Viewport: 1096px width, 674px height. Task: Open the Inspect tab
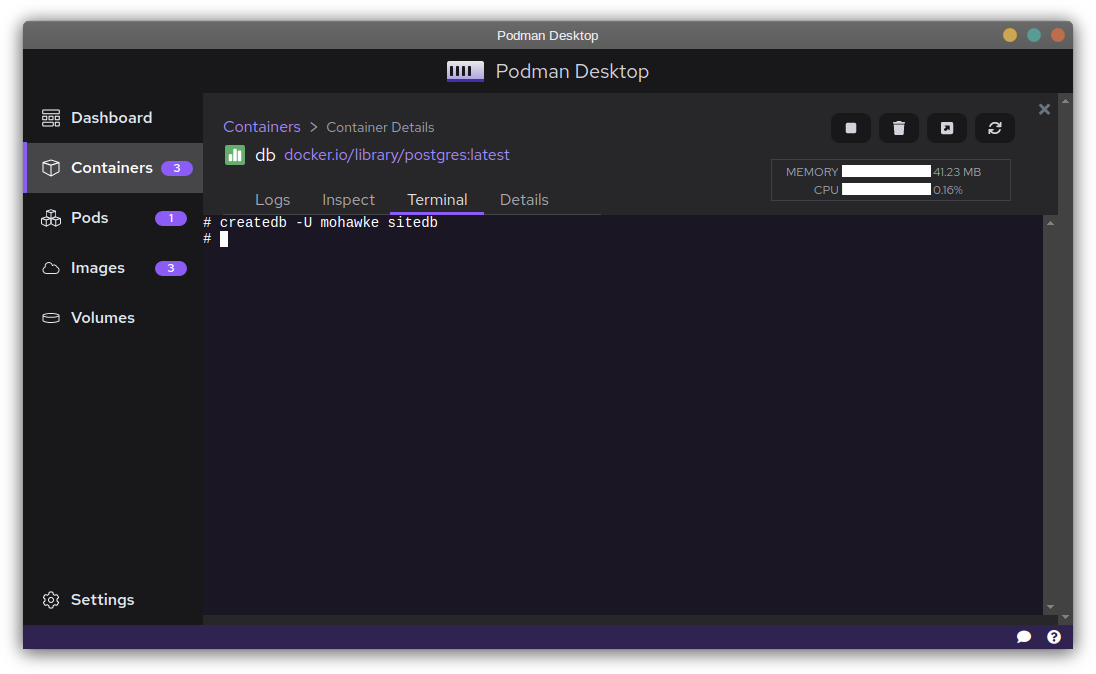pyautogui.click(x=348, y=200)
